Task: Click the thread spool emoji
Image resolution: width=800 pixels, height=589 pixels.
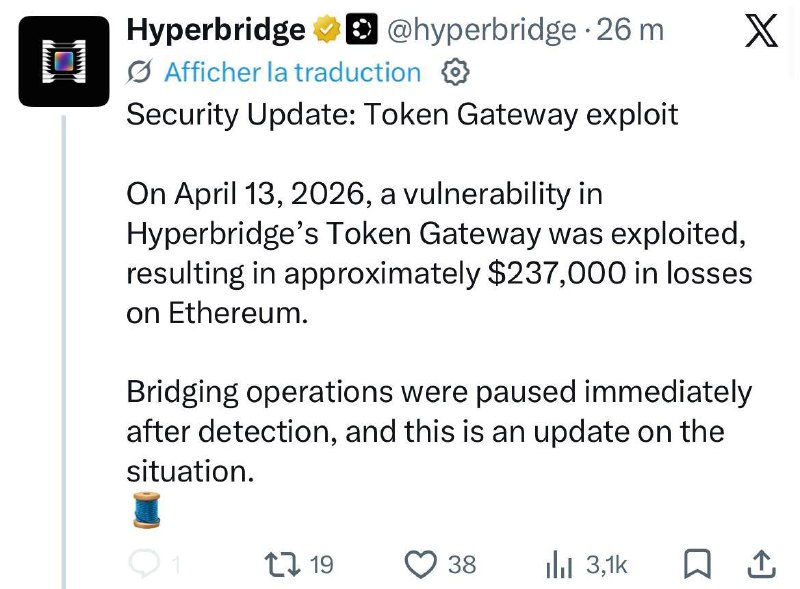Action: point(145,510)
